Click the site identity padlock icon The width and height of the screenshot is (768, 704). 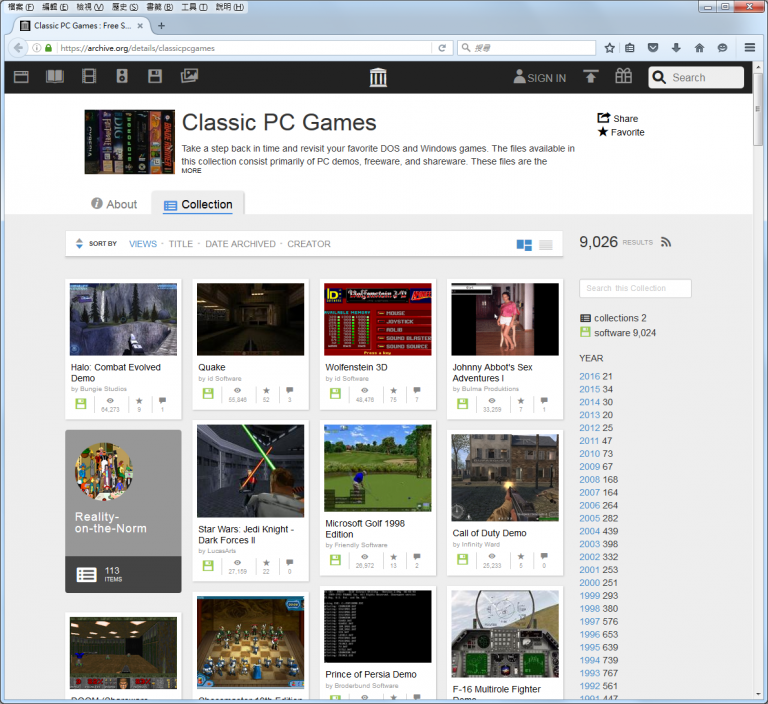point(48,48)
